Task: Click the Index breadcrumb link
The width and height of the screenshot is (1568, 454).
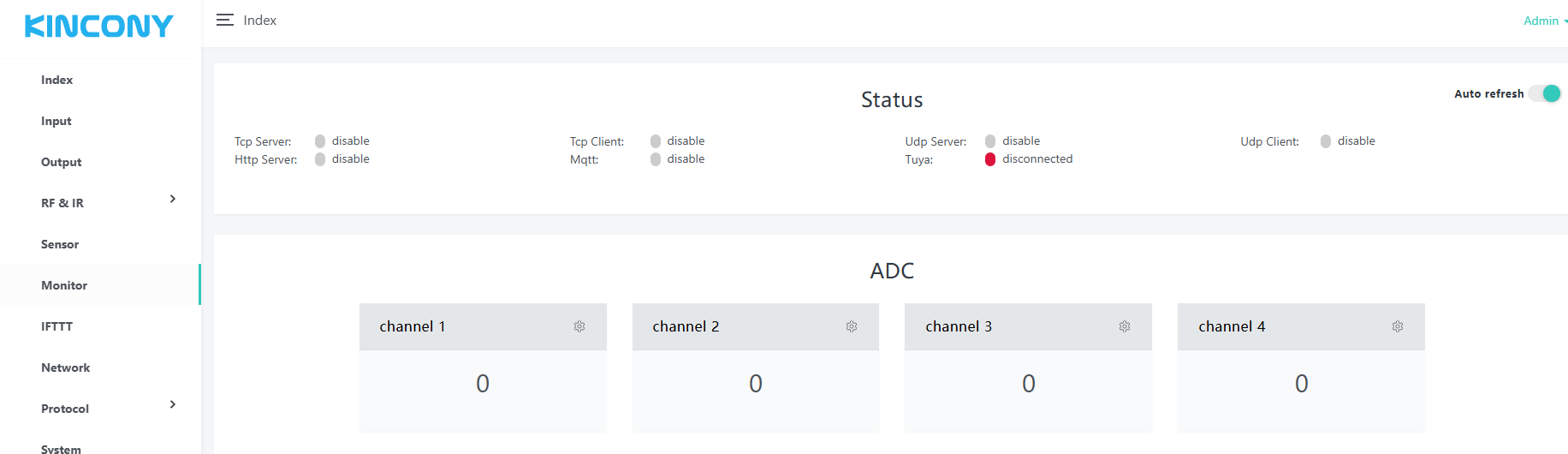Action: [x=260, y=20]
